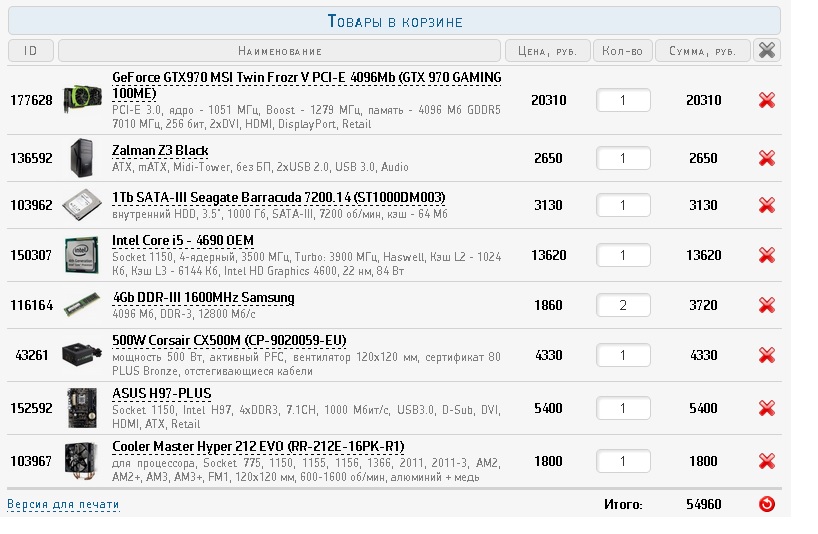Select product ID 136592
818x534 pixels.
click(x=31, y=158)
